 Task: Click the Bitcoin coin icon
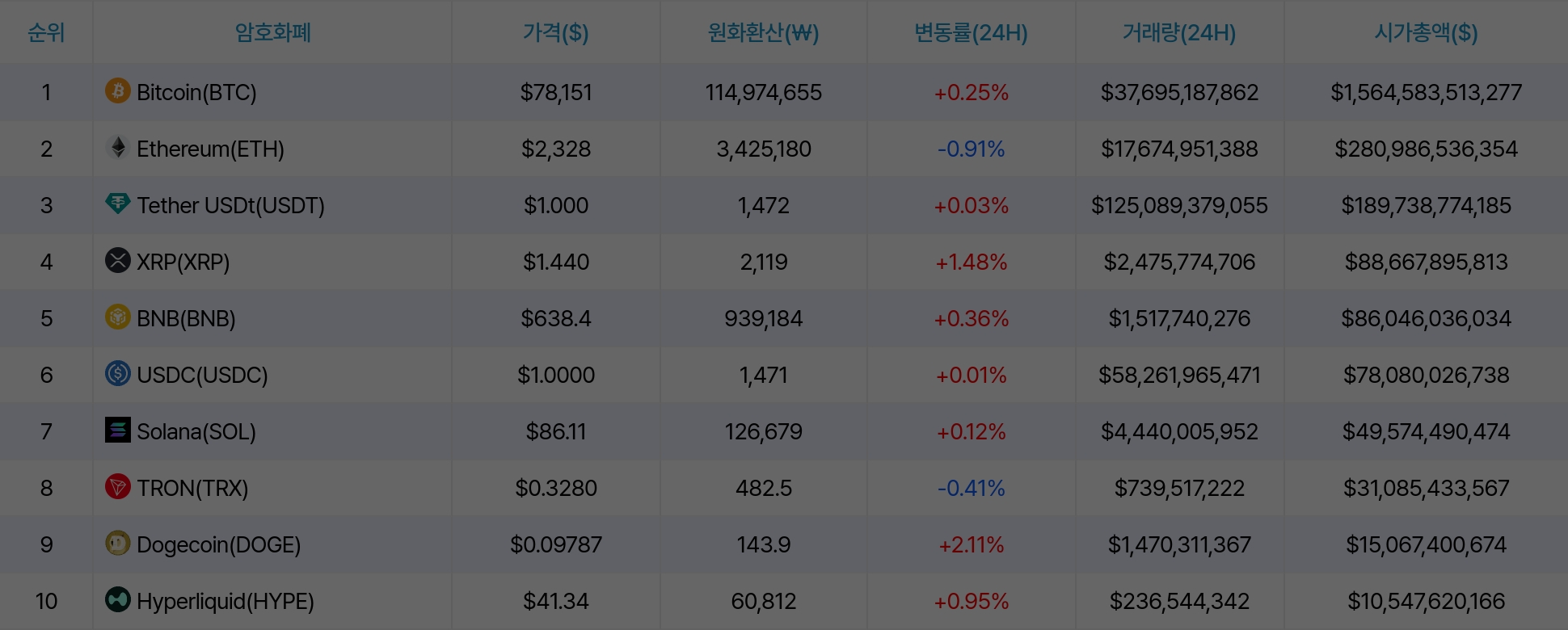click(x=118, y=90)
